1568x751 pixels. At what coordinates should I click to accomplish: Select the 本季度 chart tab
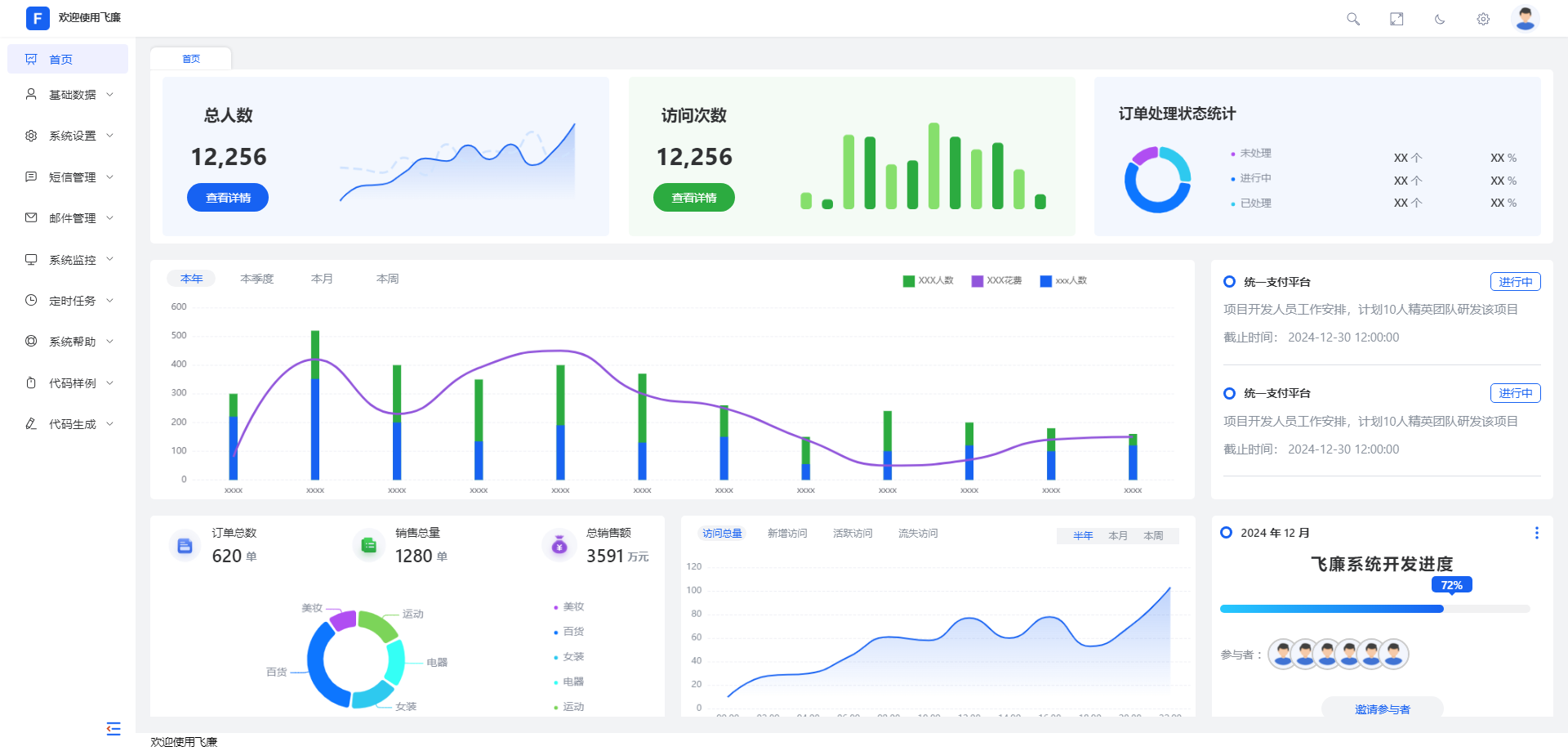257,279
